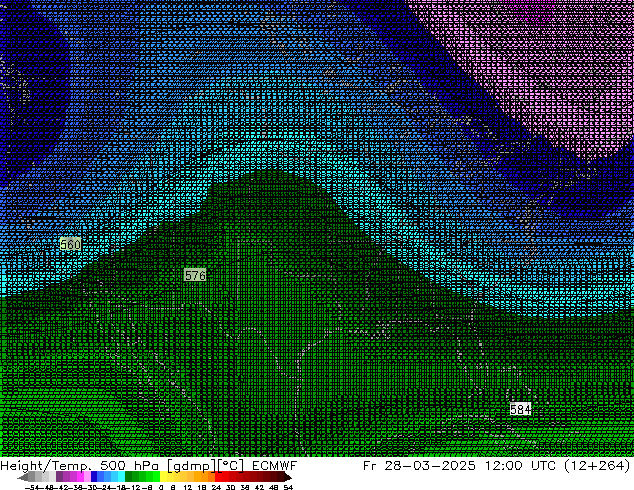Click the 'ECMWF' model name text
The image size is (634, 490).
pos(275,466)
